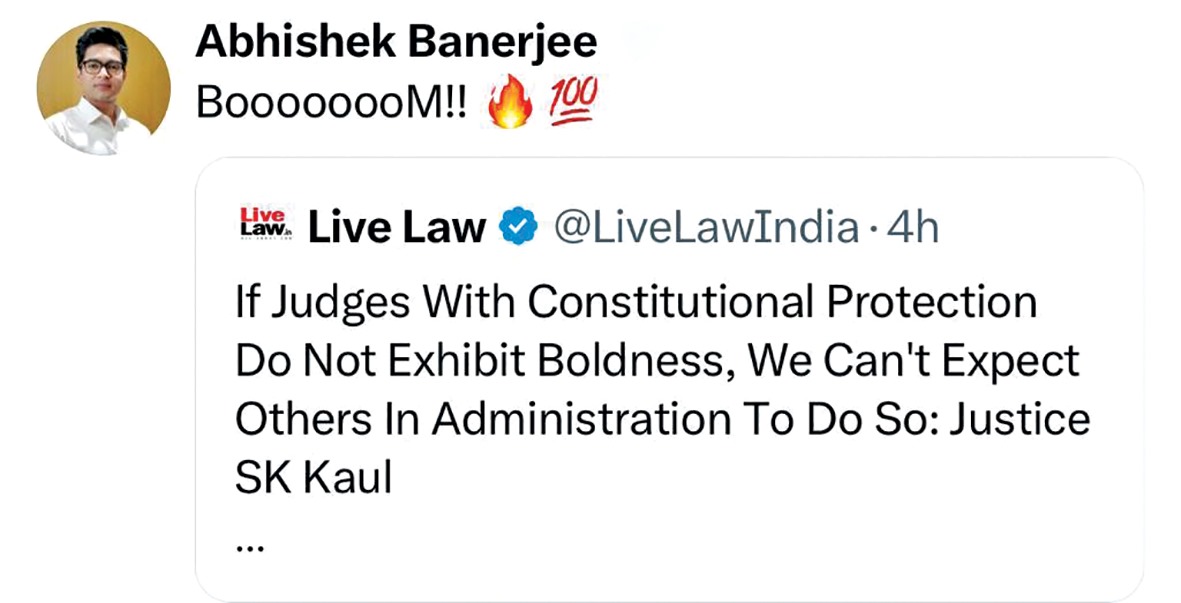Click the red 100 emoji

(572, 102)
